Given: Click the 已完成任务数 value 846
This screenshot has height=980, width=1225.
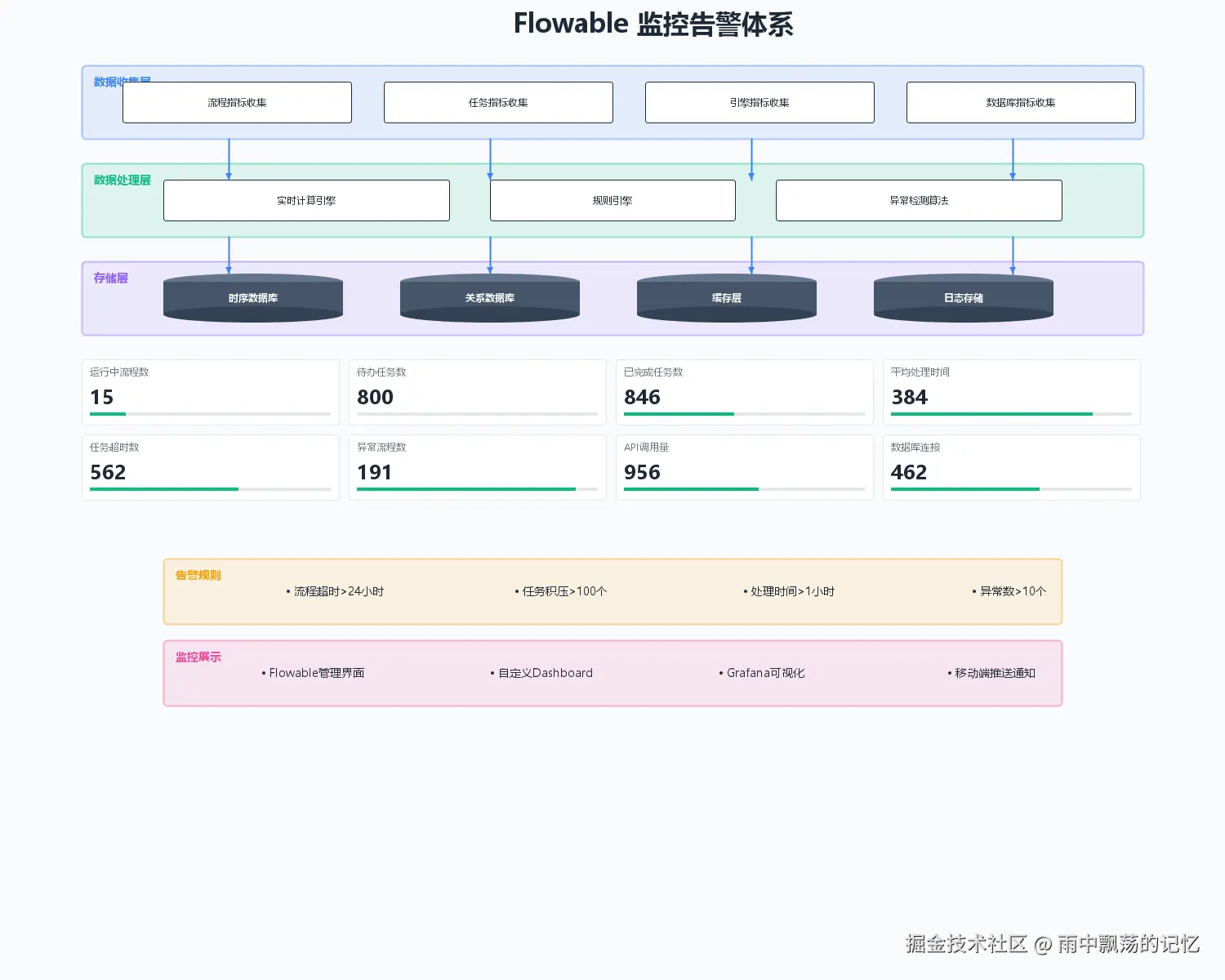Looking at the screenshot, I should (x=642, y=397).
